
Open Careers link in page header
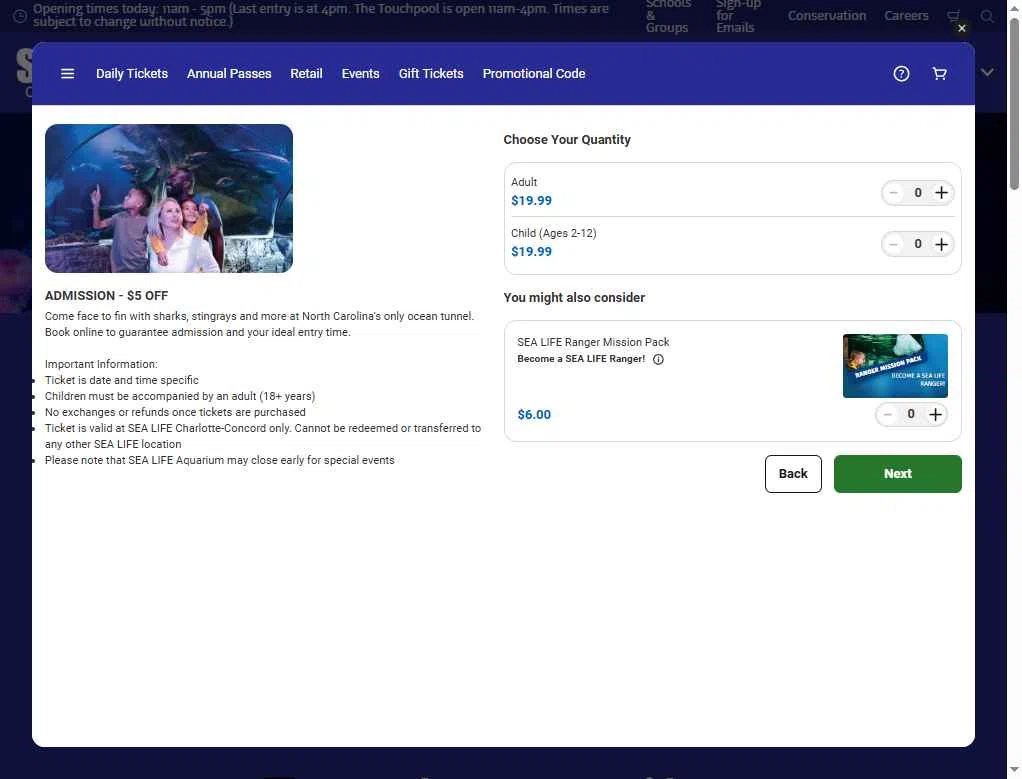906,16
